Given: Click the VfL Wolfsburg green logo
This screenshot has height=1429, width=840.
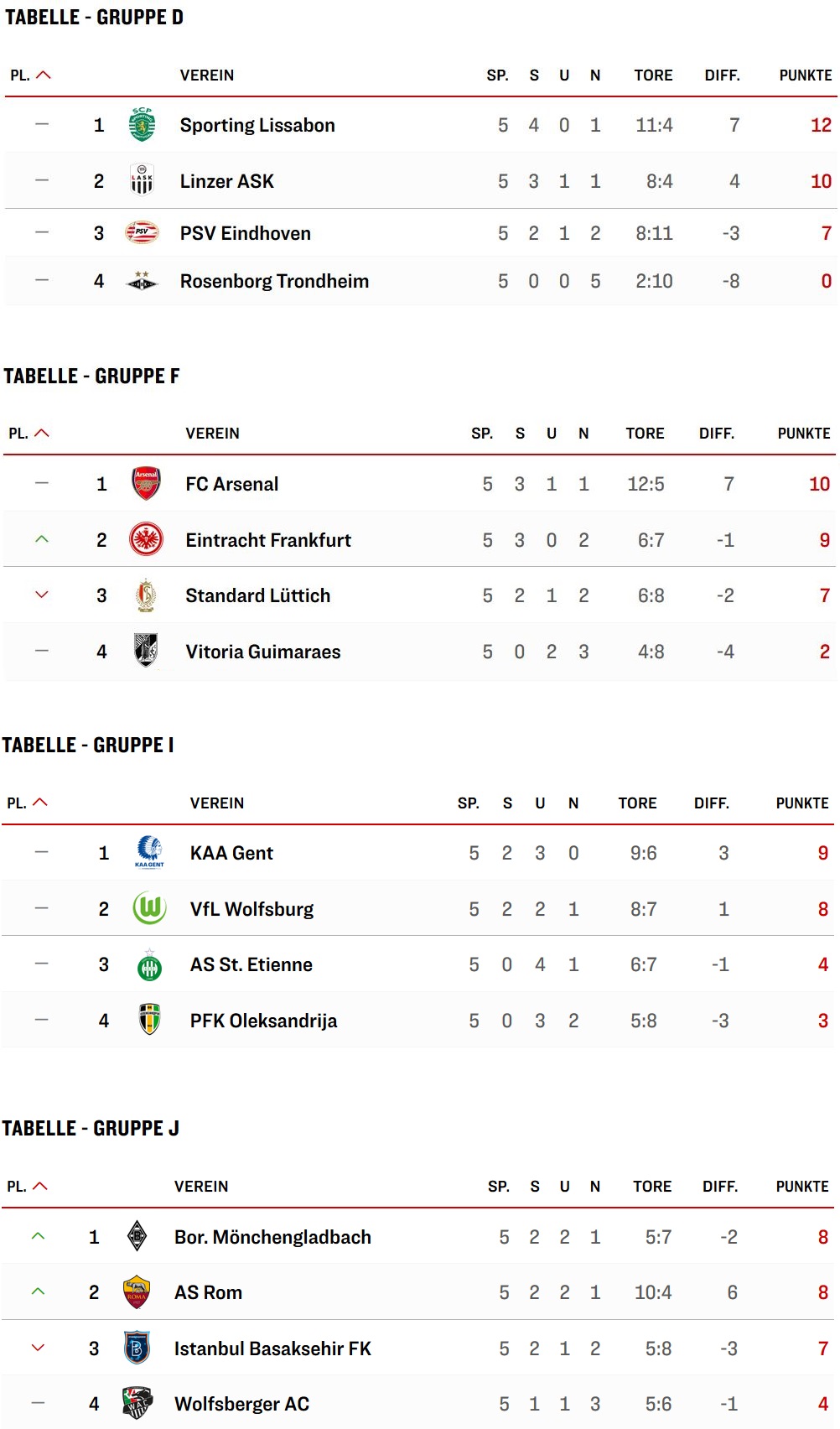Looking at the screenshot, I should [150, 908].
